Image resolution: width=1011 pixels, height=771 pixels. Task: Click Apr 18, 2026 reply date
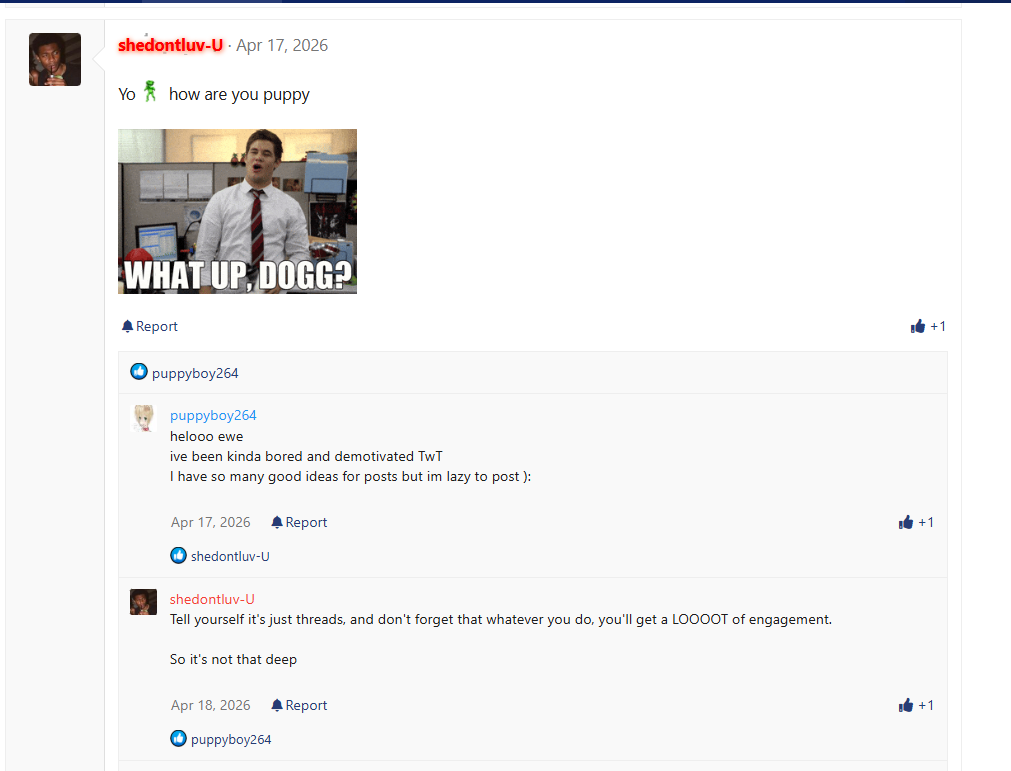pyautogui.click(x=210, y=705)
